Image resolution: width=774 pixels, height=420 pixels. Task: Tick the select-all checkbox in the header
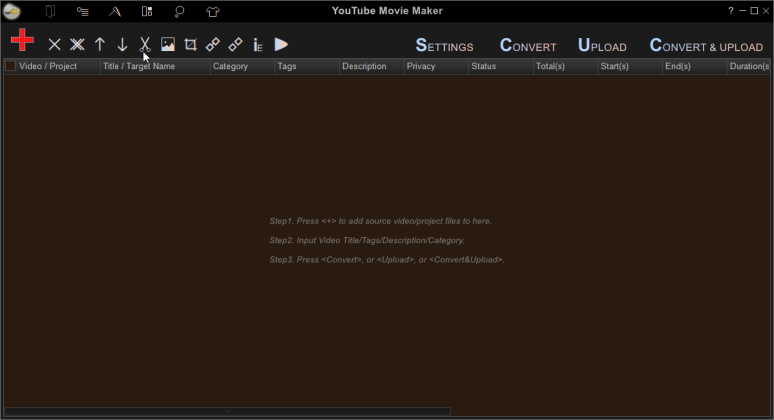tap(10, 66)
